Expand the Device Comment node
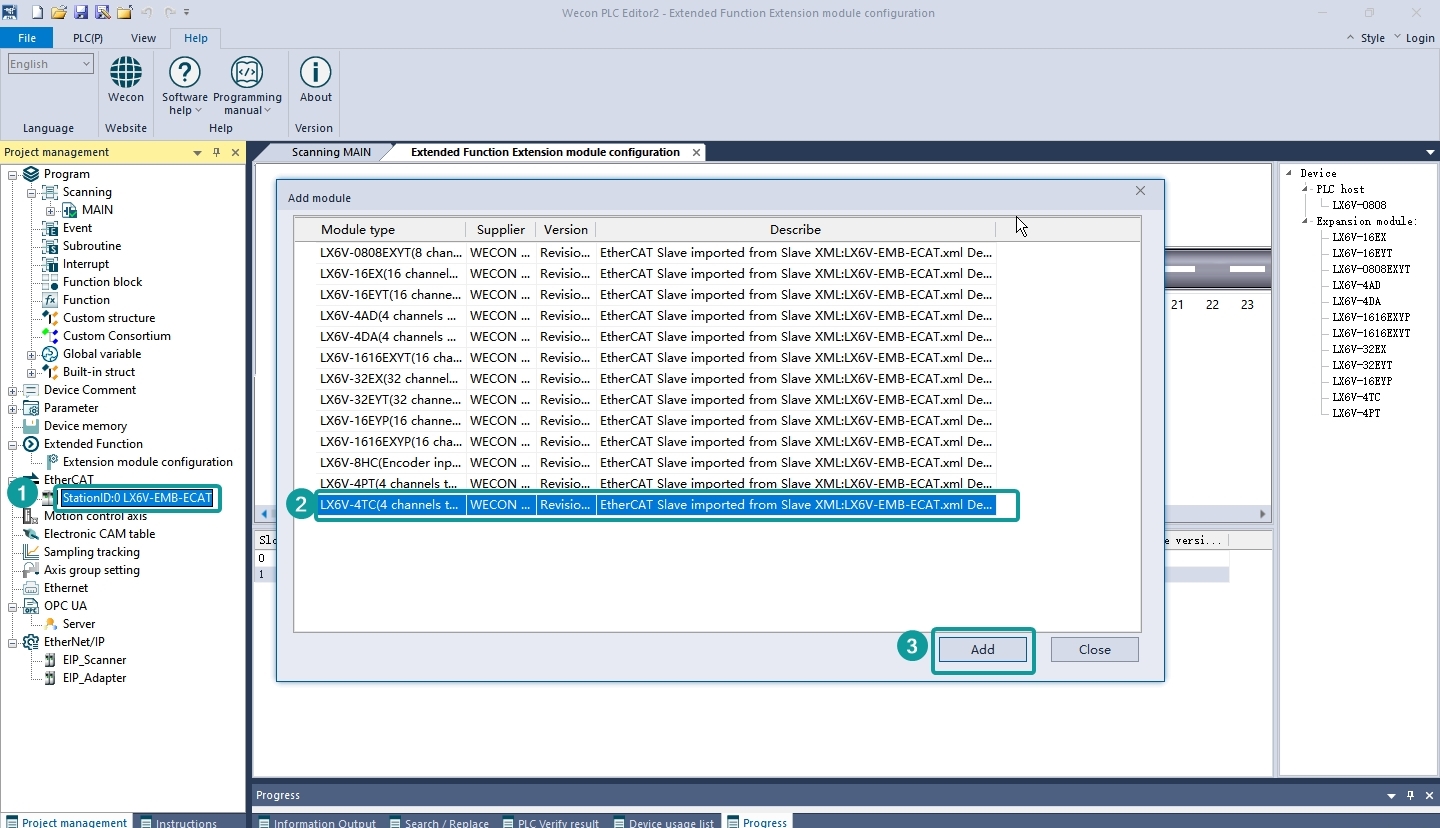 pyautogui.click(x=12, y=390)
